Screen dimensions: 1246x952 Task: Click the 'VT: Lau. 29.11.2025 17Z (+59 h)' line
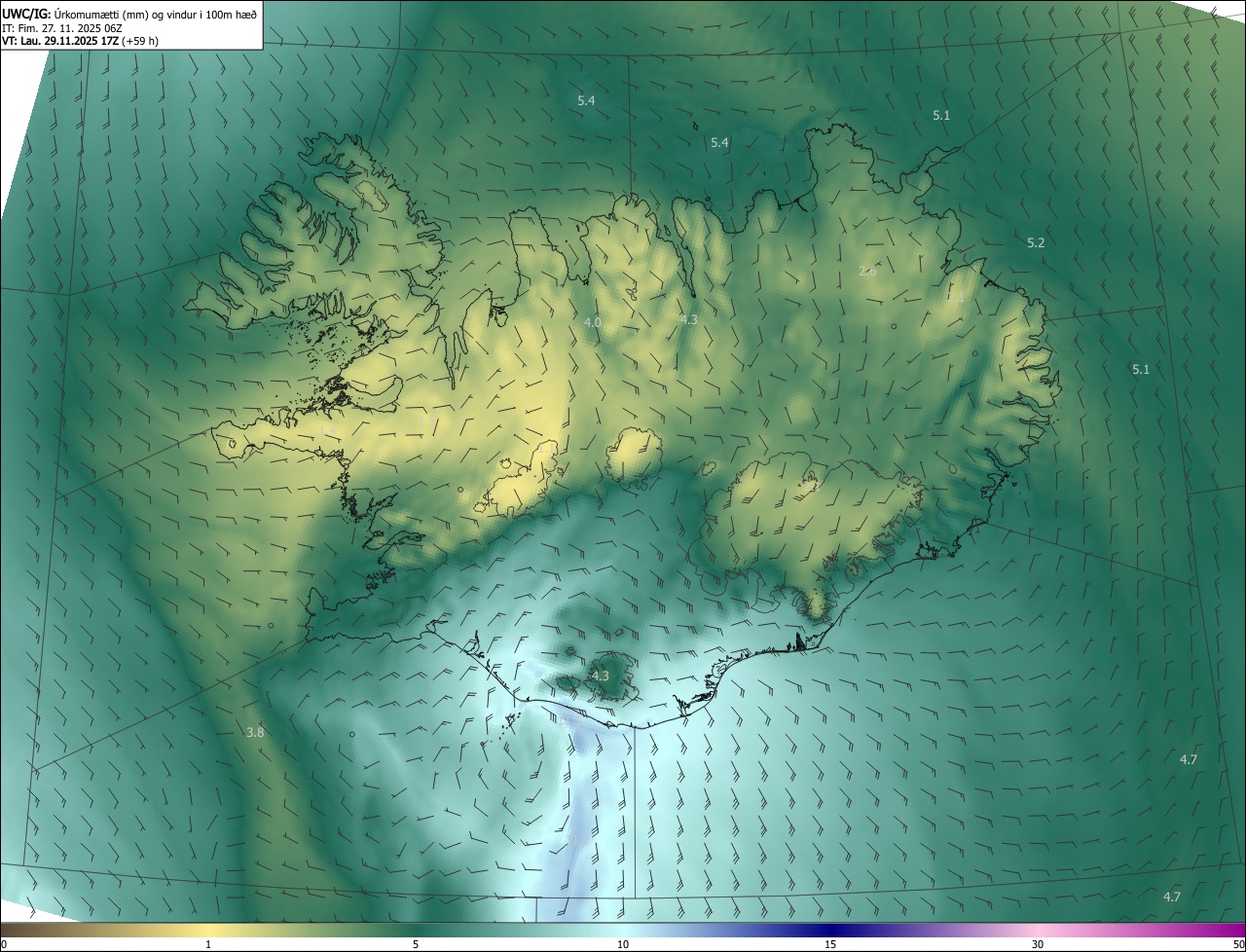(80, 41)
